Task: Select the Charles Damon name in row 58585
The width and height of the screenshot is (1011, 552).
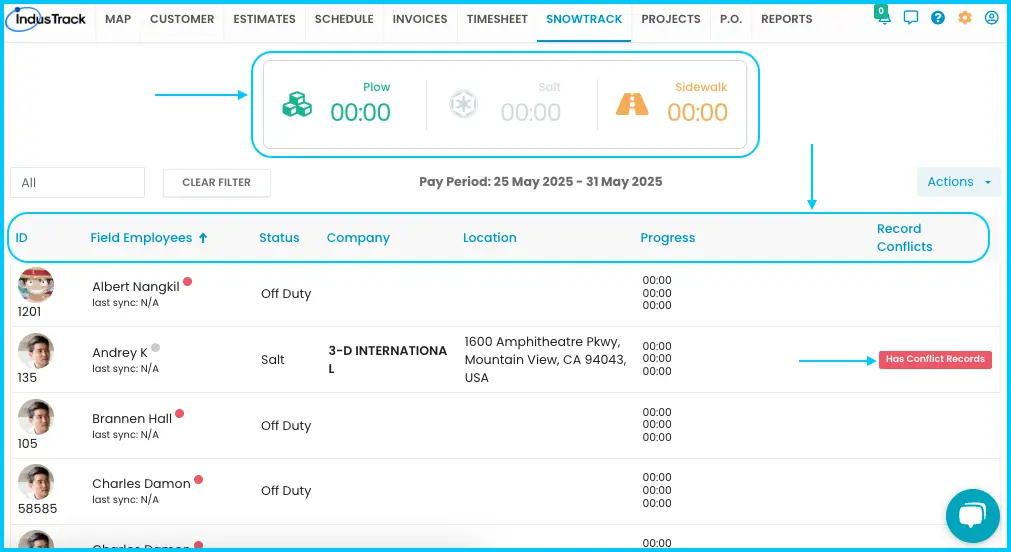Action: tap(141, 484)
